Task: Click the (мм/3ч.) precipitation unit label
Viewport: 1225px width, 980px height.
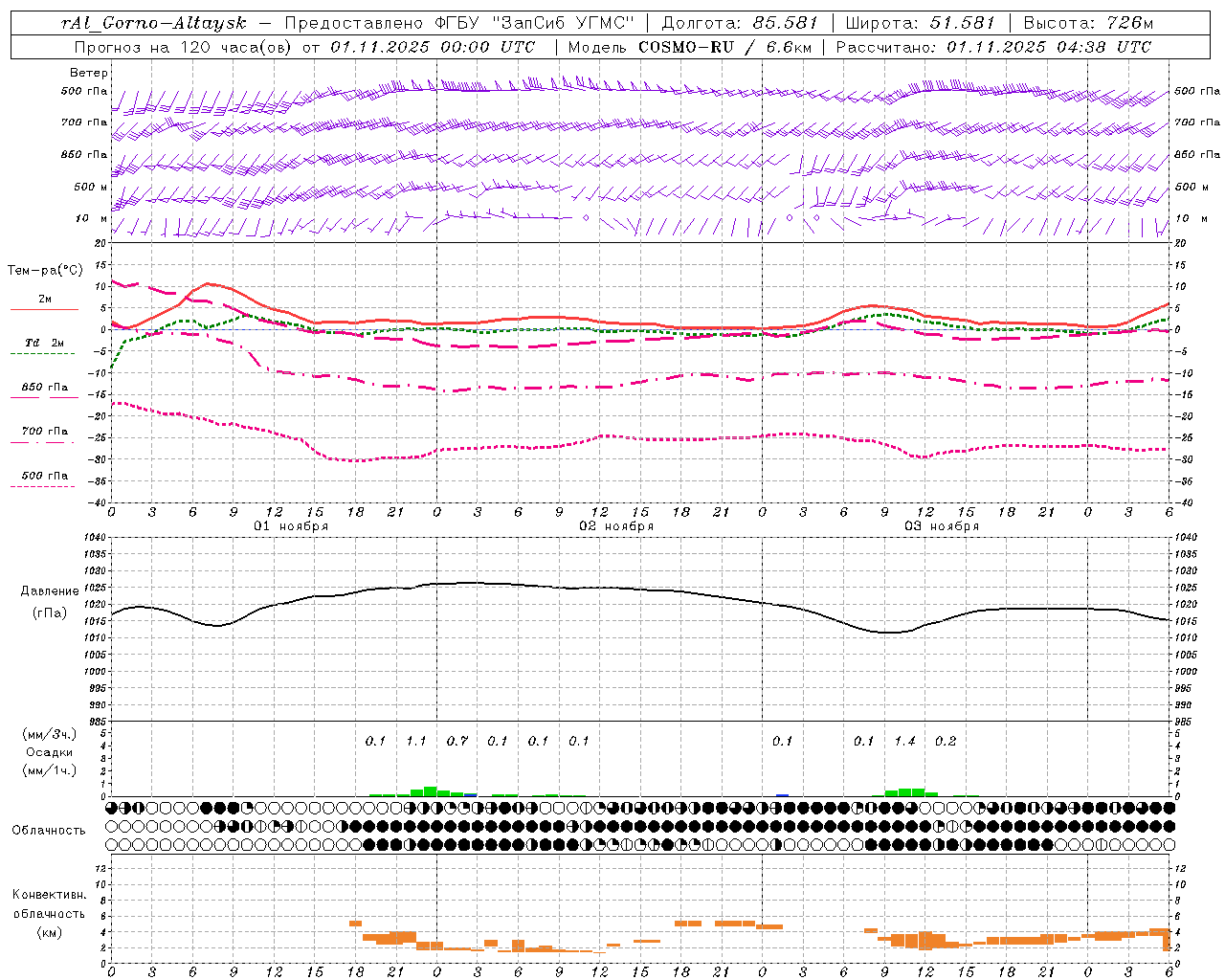Action: pos(50,734)
